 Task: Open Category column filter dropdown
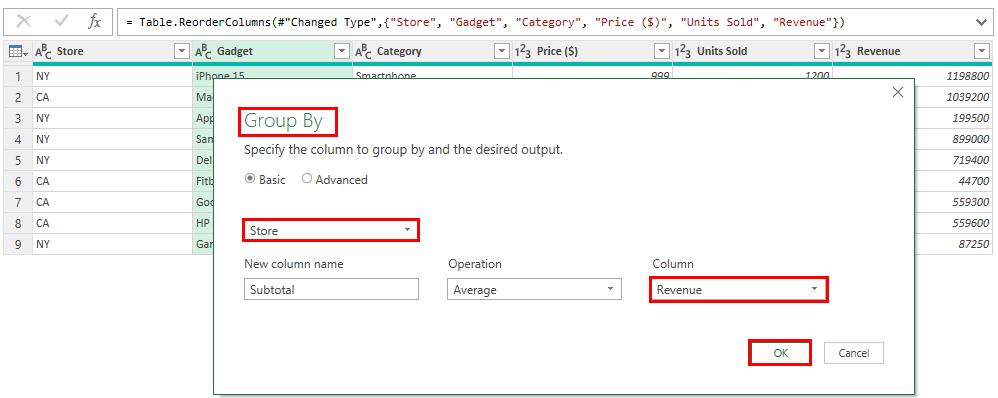pyautogui.click(x=502, y=52)
